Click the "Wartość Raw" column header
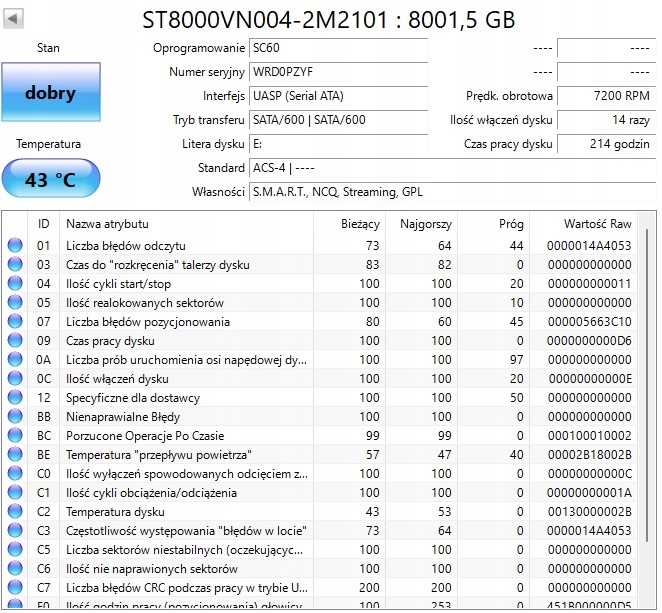Screen dimensions: 662x613 coord(597,223)
